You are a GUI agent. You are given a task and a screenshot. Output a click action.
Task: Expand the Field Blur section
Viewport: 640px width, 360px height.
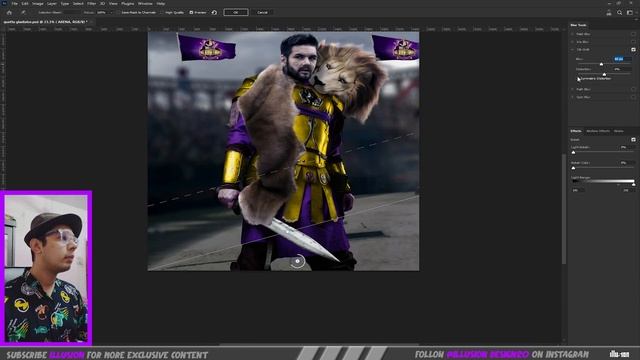(x=573, y=34)
